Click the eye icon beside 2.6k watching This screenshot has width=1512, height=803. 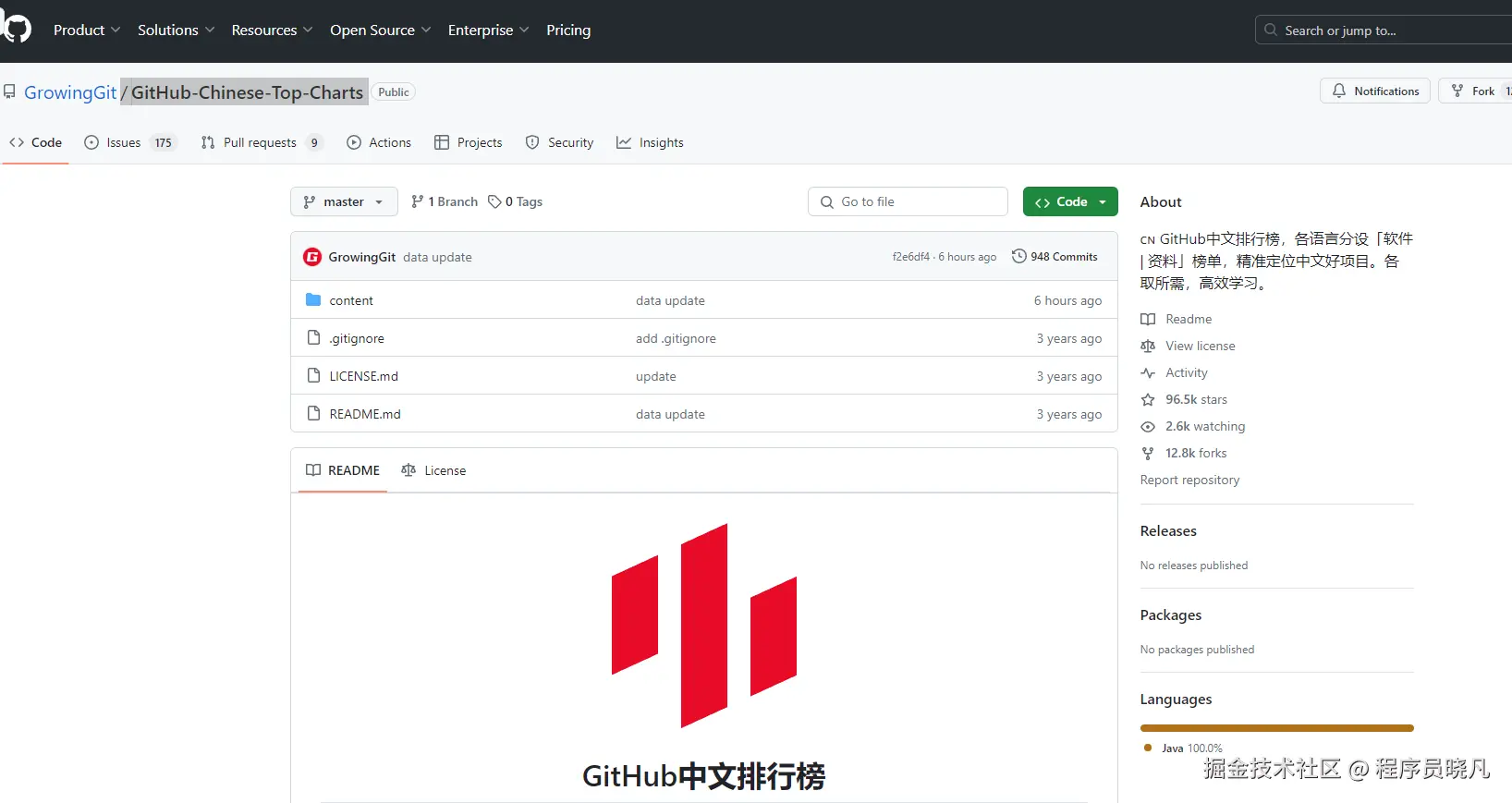click(x=1148, y=426)
